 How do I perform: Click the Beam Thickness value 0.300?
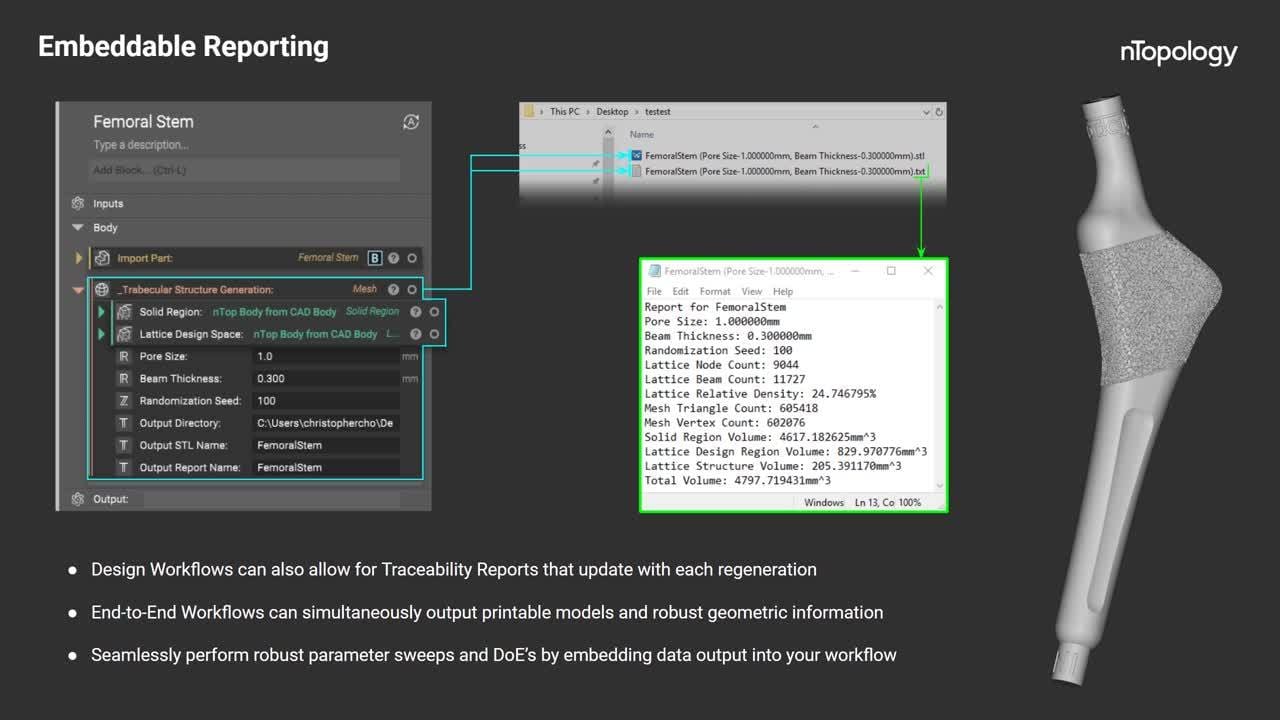click(325, 378)
